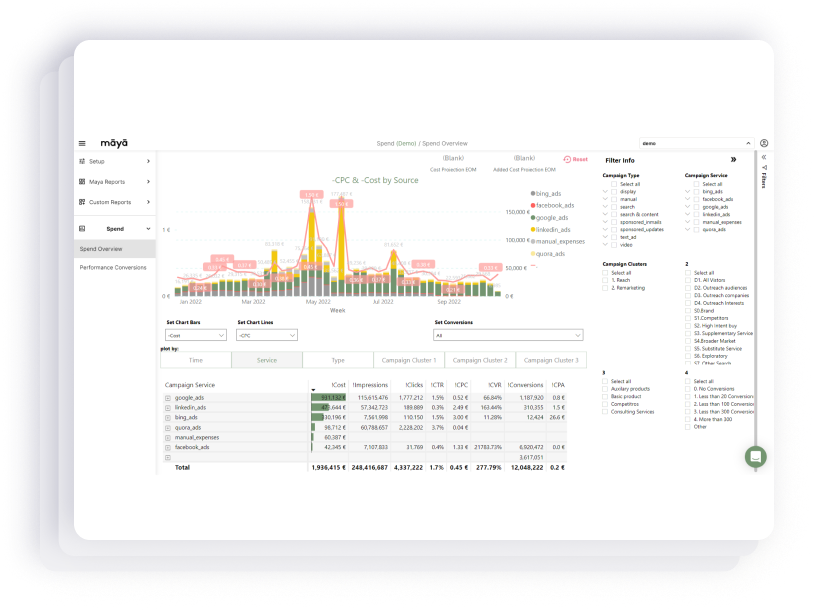The image size is (814, 612).
Task: Sort by the Impressions column header
Action: point(370,385)
